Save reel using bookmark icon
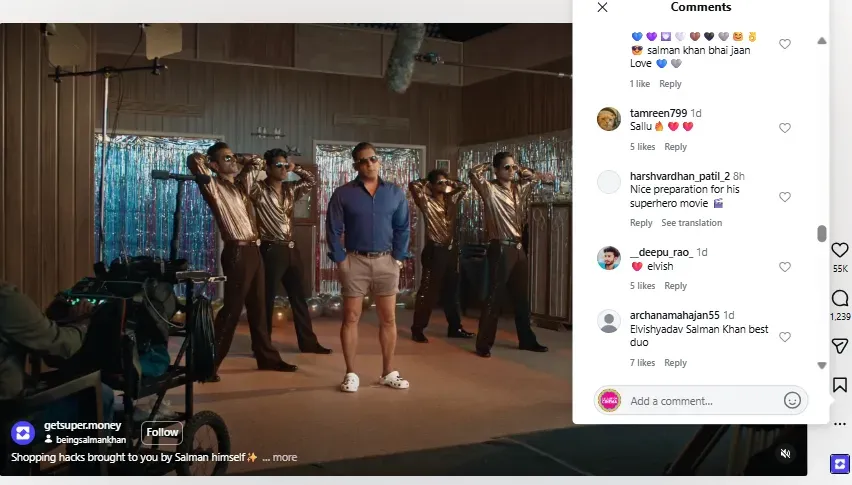852x485 pixels. (840, 385)
